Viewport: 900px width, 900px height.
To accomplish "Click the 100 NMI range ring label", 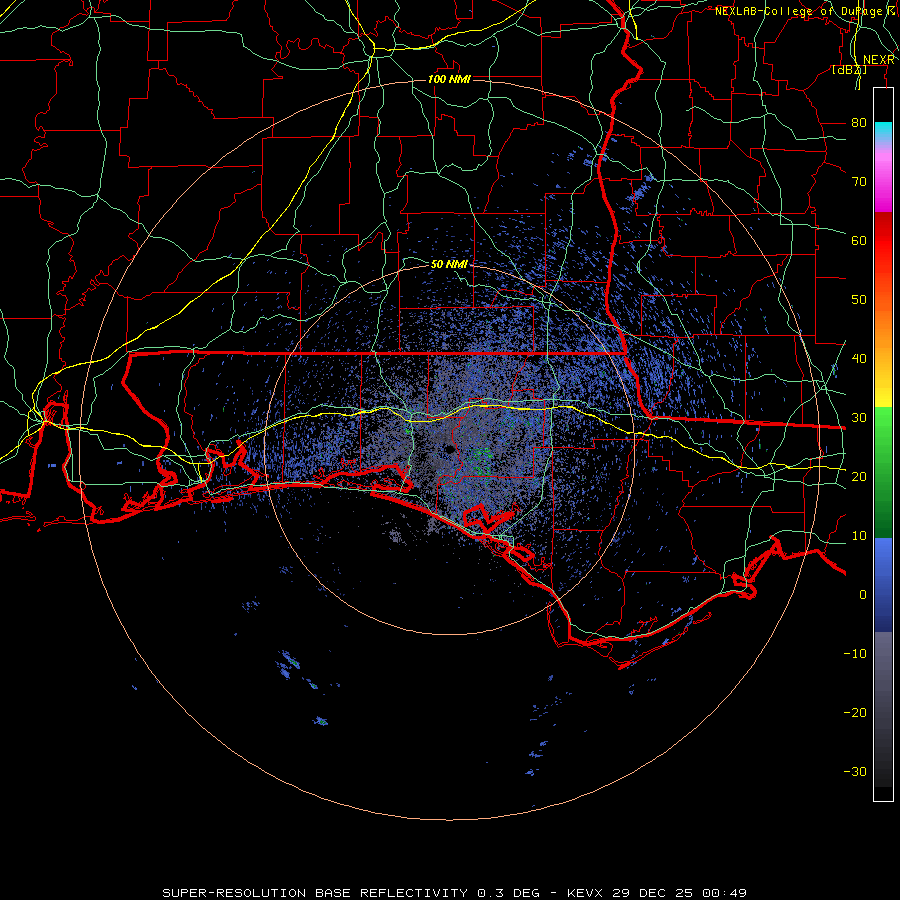I will click(x=449, y=79).
